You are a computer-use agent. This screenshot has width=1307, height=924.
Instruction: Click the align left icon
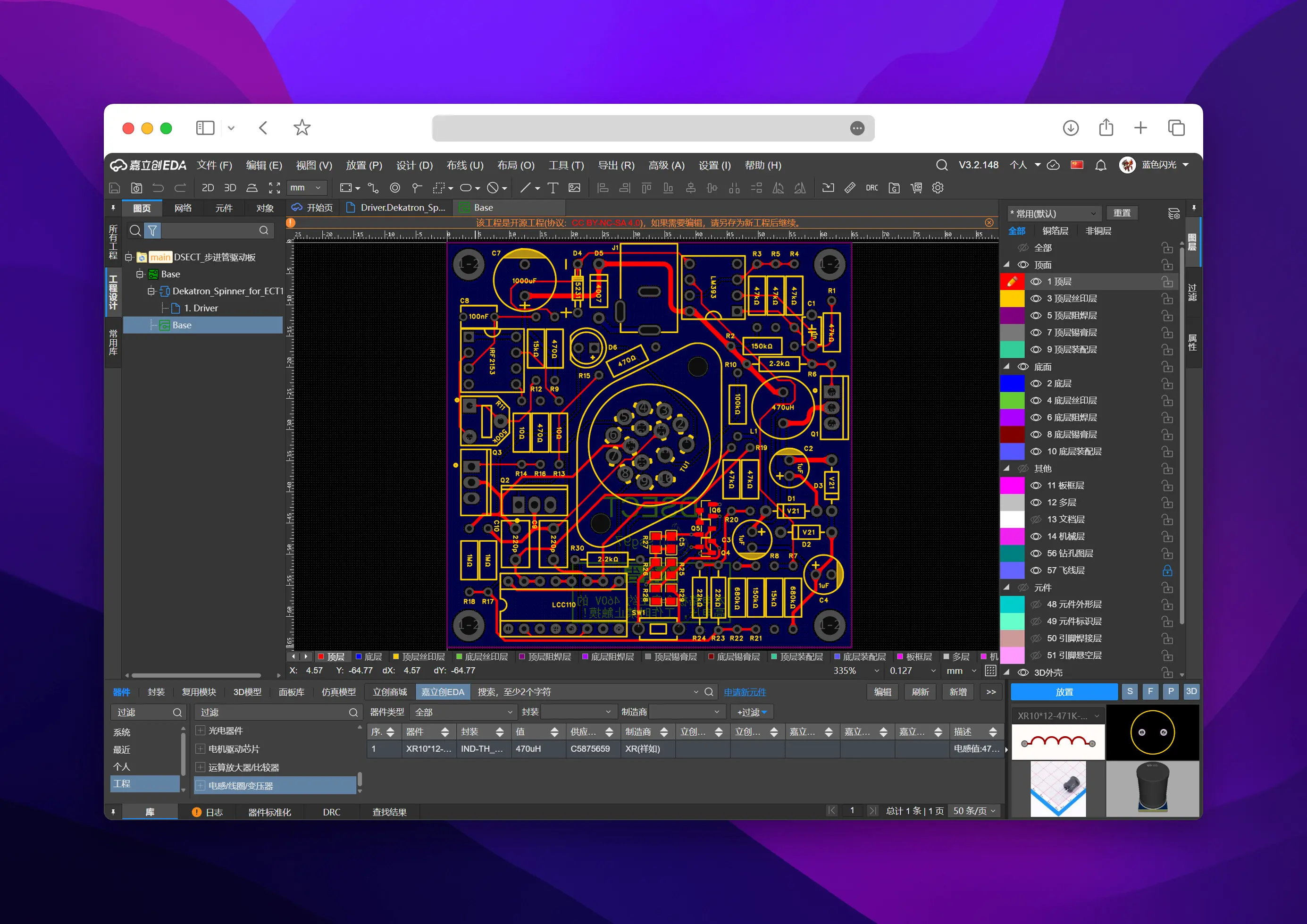pyautogui.click(x=603, y=188)
